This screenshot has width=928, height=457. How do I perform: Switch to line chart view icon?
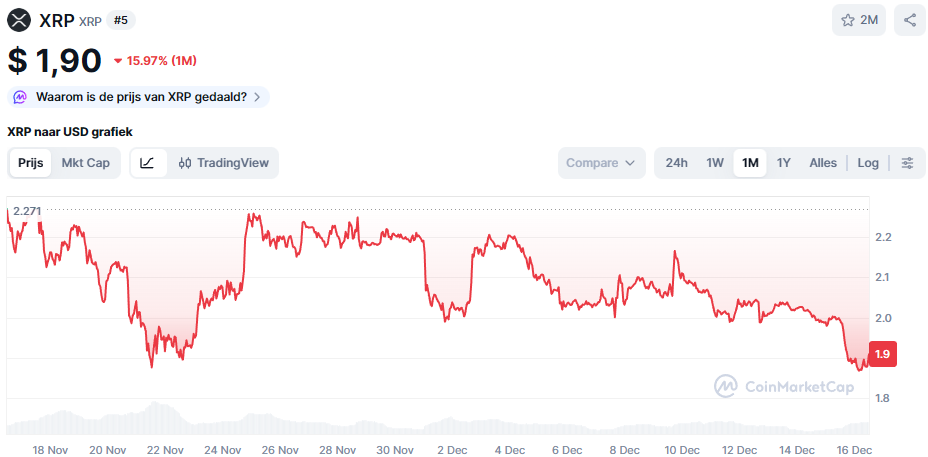click(x=147, y=163)
